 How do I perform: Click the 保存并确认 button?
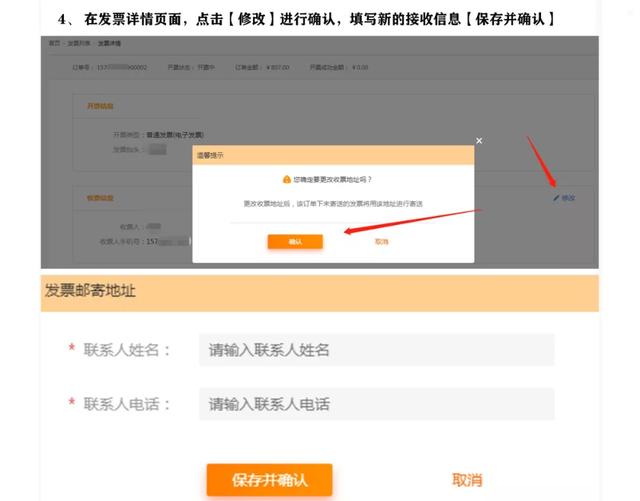pos(269,480)
